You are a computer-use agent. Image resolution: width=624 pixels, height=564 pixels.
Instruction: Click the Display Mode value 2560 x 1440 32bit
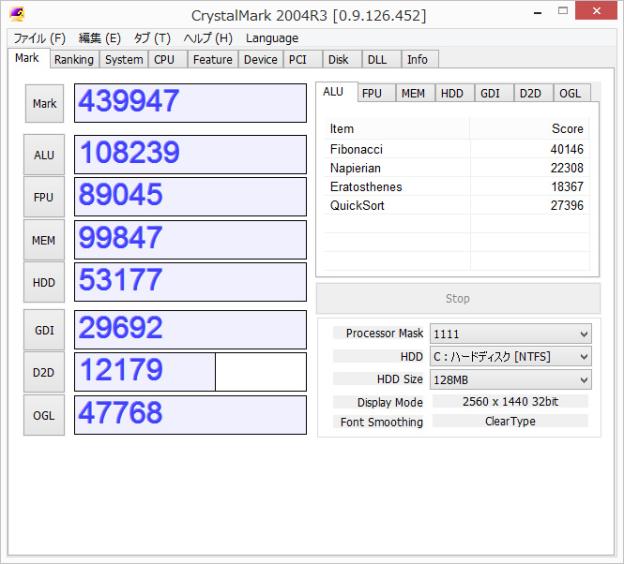510,402
